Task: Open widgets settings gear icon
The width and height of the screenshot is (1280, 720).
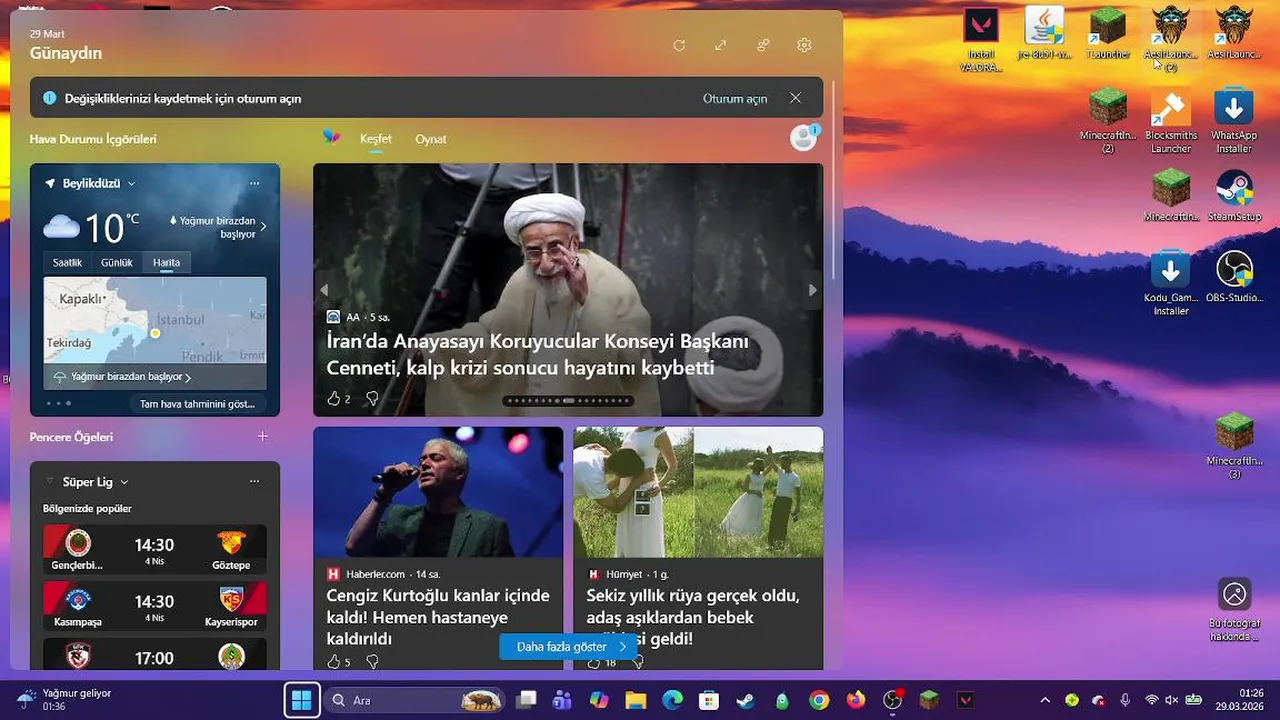Action: coord(804,46)
